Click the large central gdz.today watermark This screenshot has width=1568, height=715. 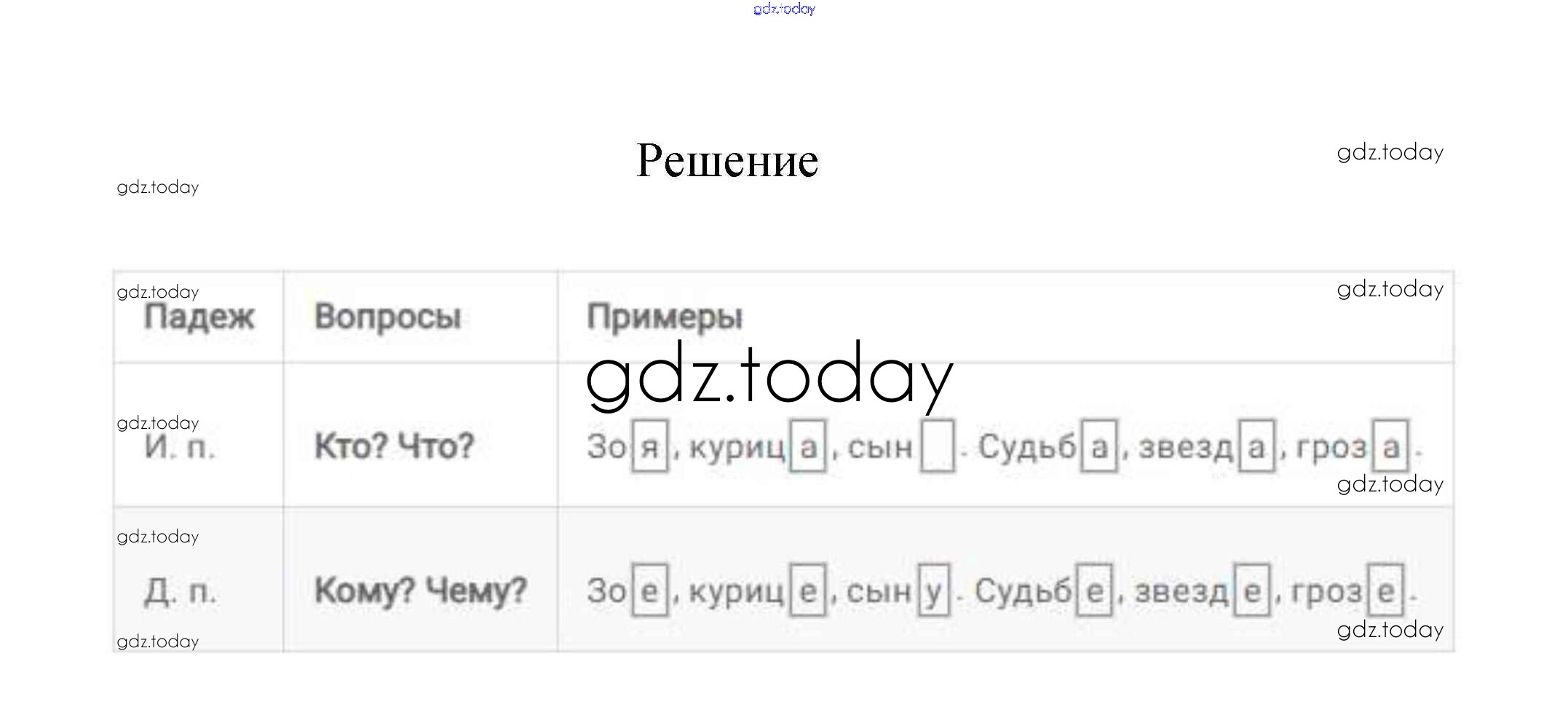click(x=769, y=376)
